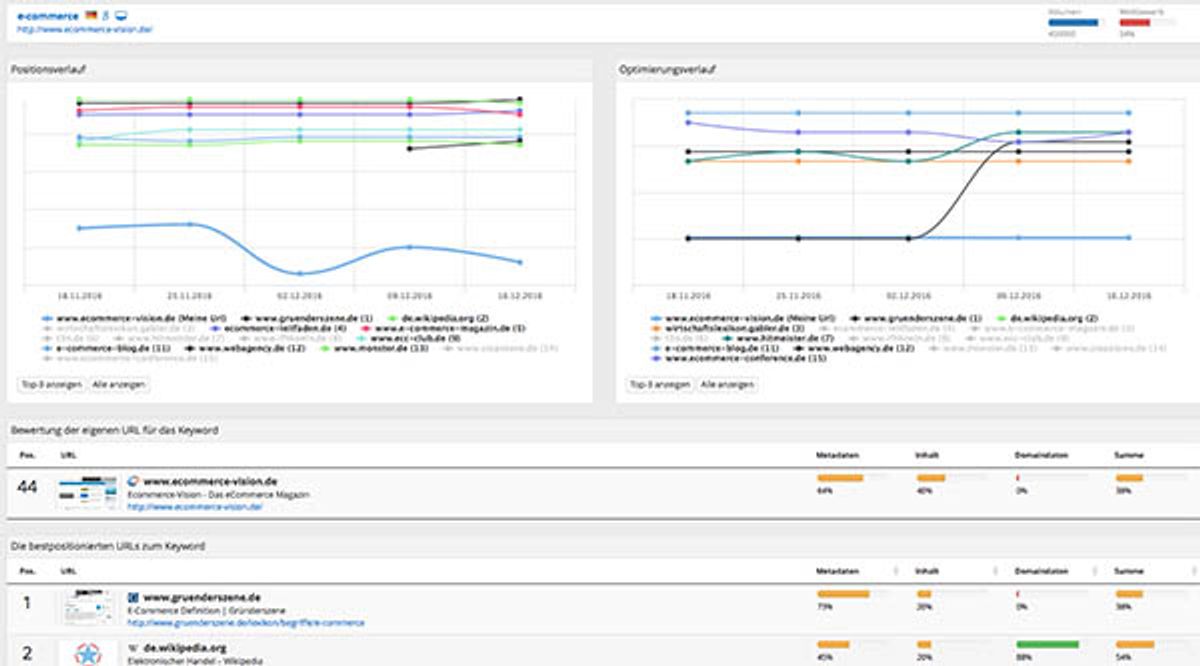1200x666 pixels.
Task: Open the e-commerce keyword title link
Action: click(x=48, y=16)
